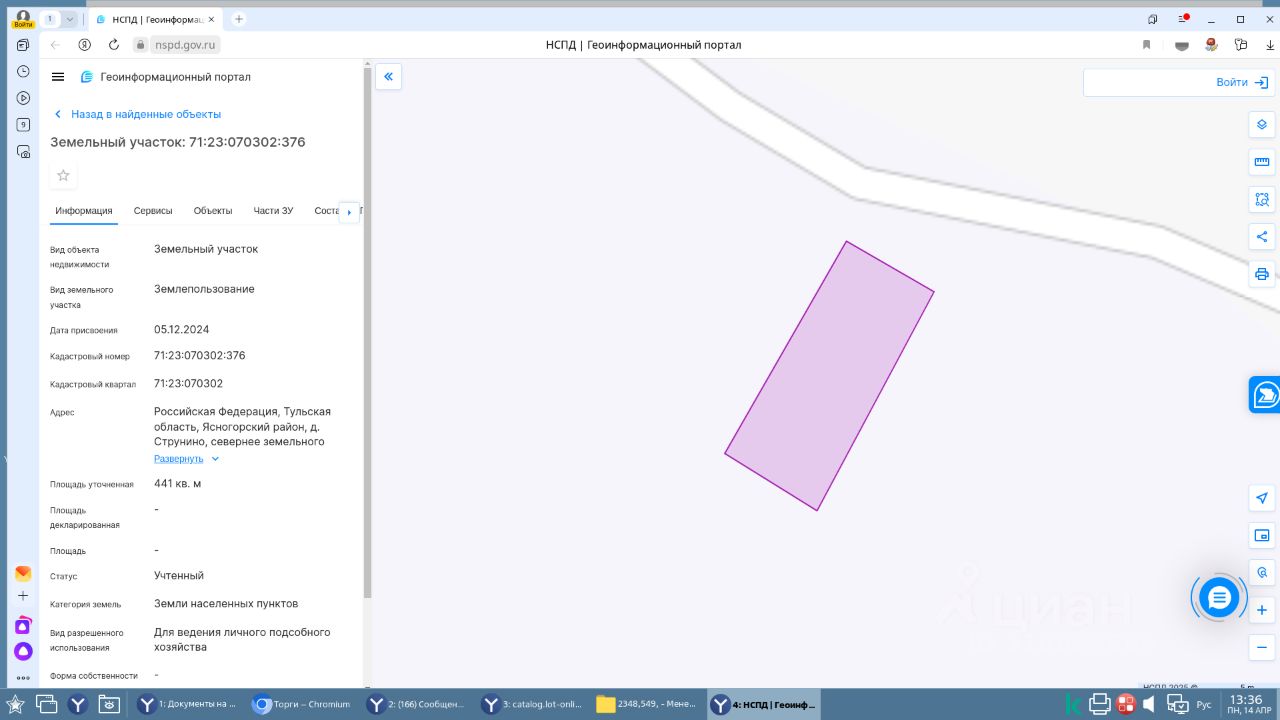1280x720 pixels.
Task: Open Alice assistant purple sidebar icon
Action: tap(23, 651)
